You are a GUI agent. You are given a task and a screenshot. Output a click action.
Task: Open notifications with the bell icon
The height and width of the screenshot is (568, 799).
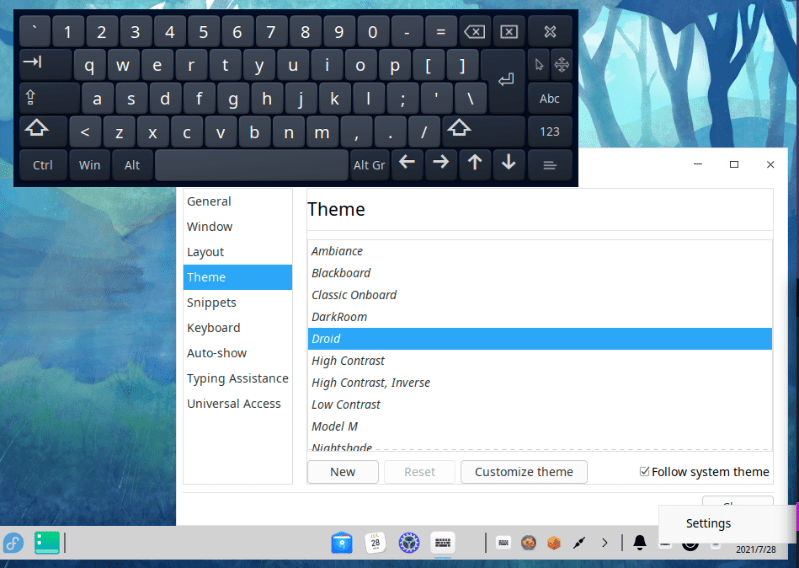pos(640,543)
